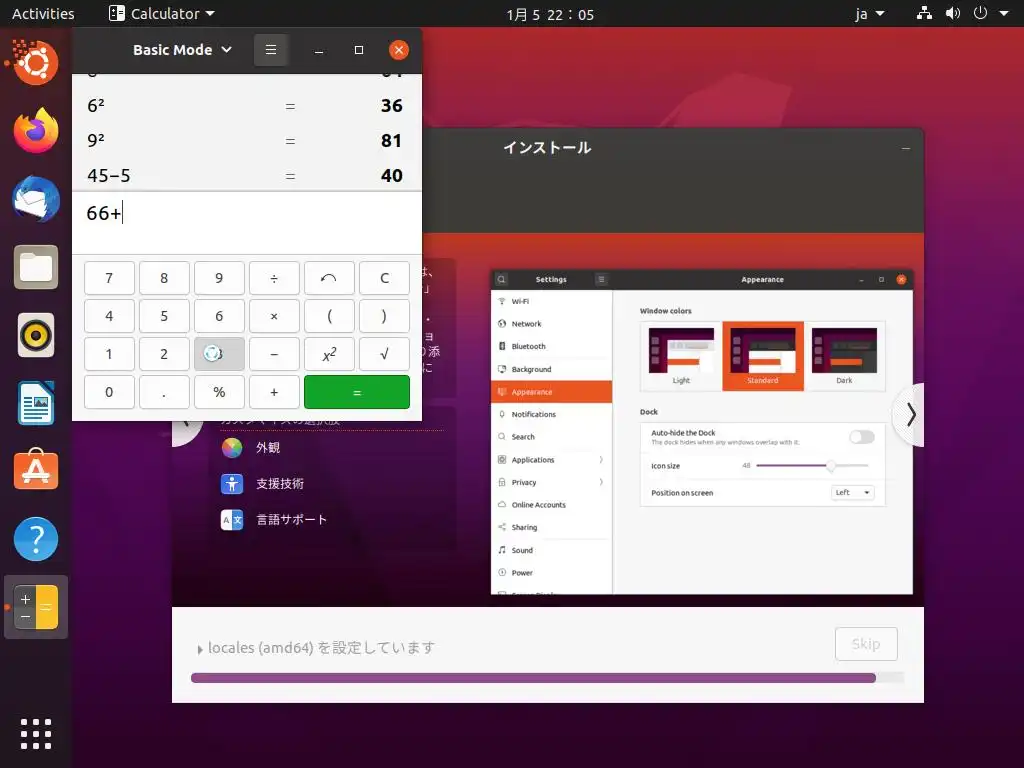Open Help from the dock
The height and width of the screenshot is (768, 1024).
36,539
